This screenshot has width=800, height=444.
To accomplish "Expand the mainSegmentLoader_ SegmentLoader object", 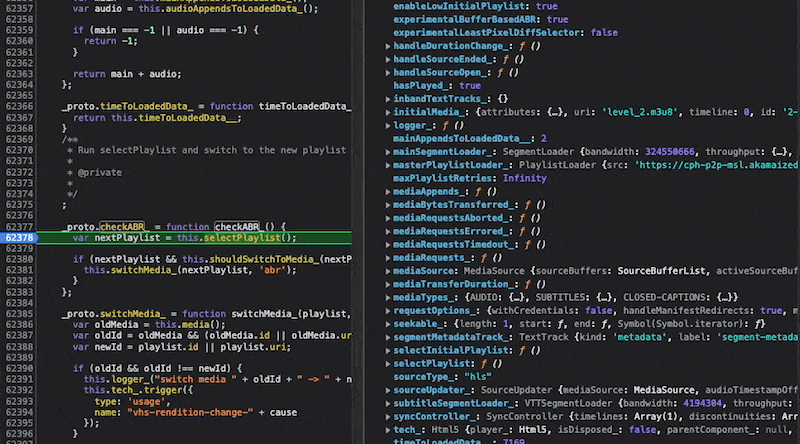I will click(x=388, y=152).
